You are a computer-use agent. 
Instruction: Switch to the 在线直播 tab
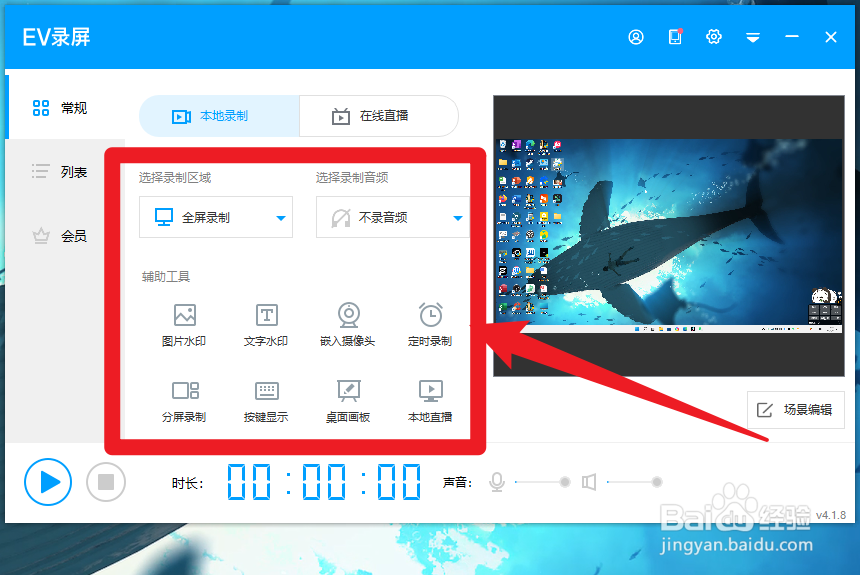pyautogui.click(x=378, y=116)
